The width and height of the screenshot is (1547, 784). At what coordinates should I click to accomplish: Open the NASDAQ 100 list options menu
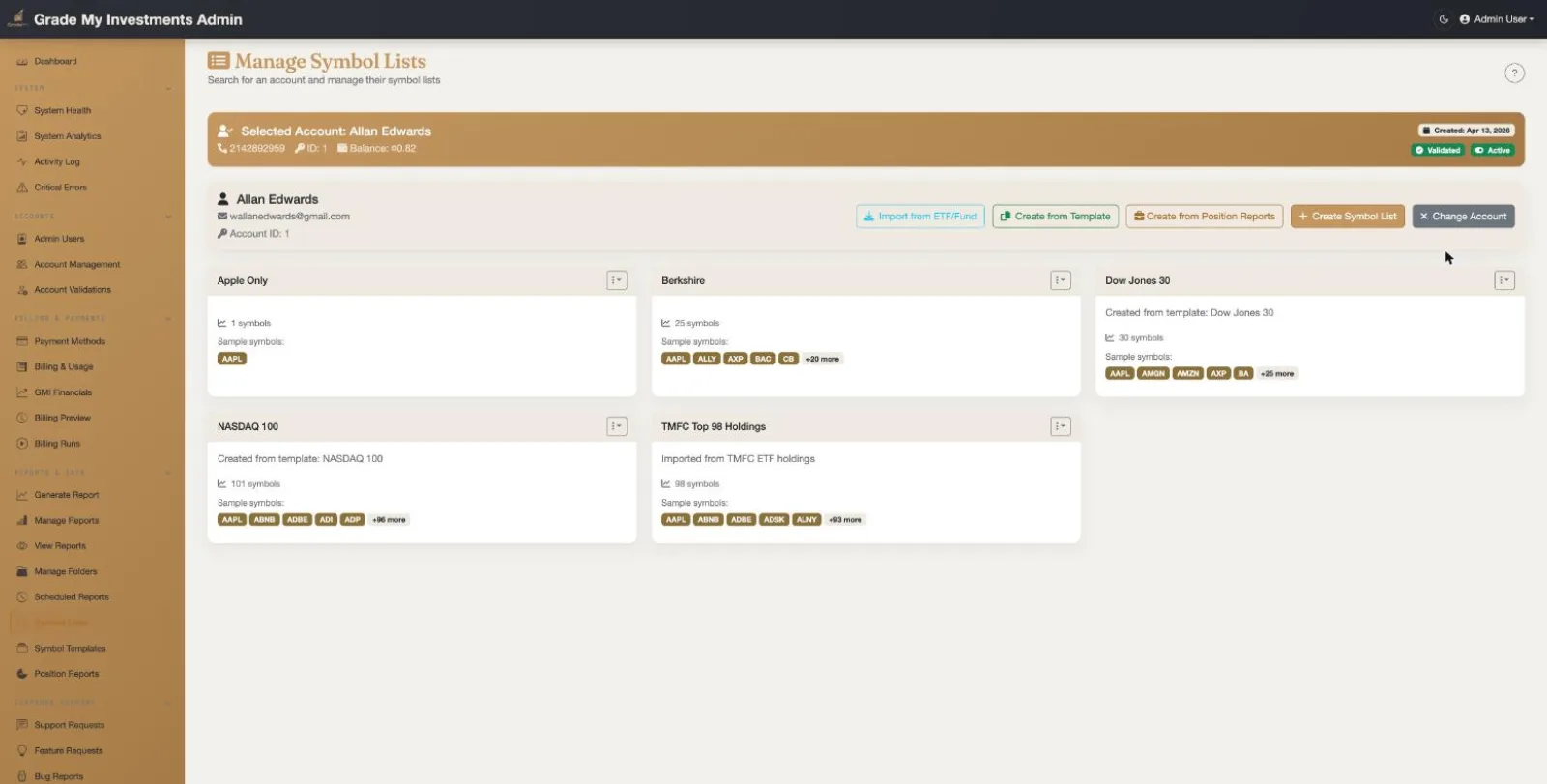pos(617,426)
